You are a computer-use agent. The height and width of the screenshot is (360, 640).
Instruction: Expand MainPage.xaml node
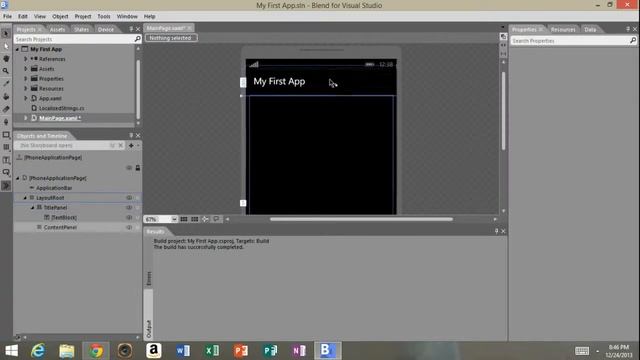(x=26, y=118)
